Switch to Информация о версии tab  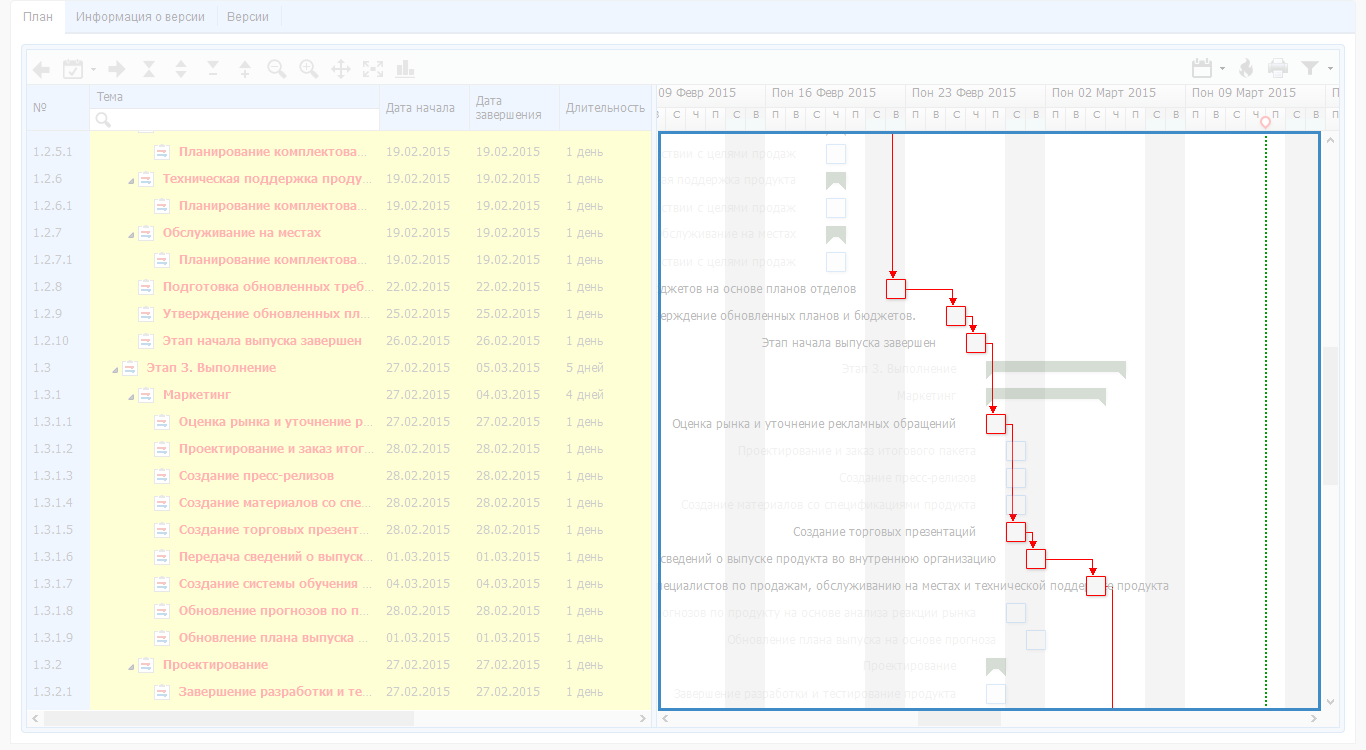pos(140,17)
